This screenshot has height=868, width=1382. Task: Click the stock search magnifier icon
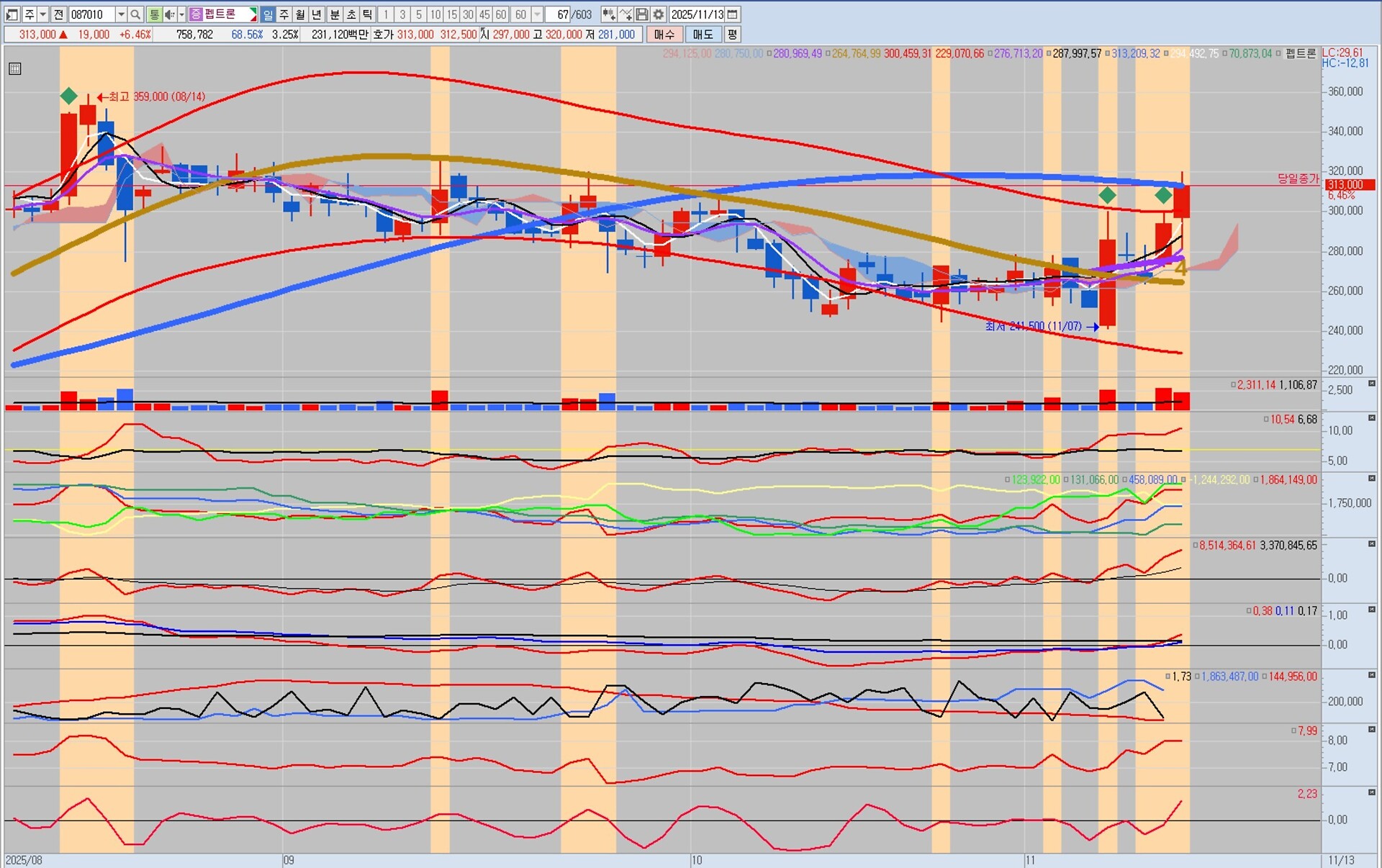135,14
